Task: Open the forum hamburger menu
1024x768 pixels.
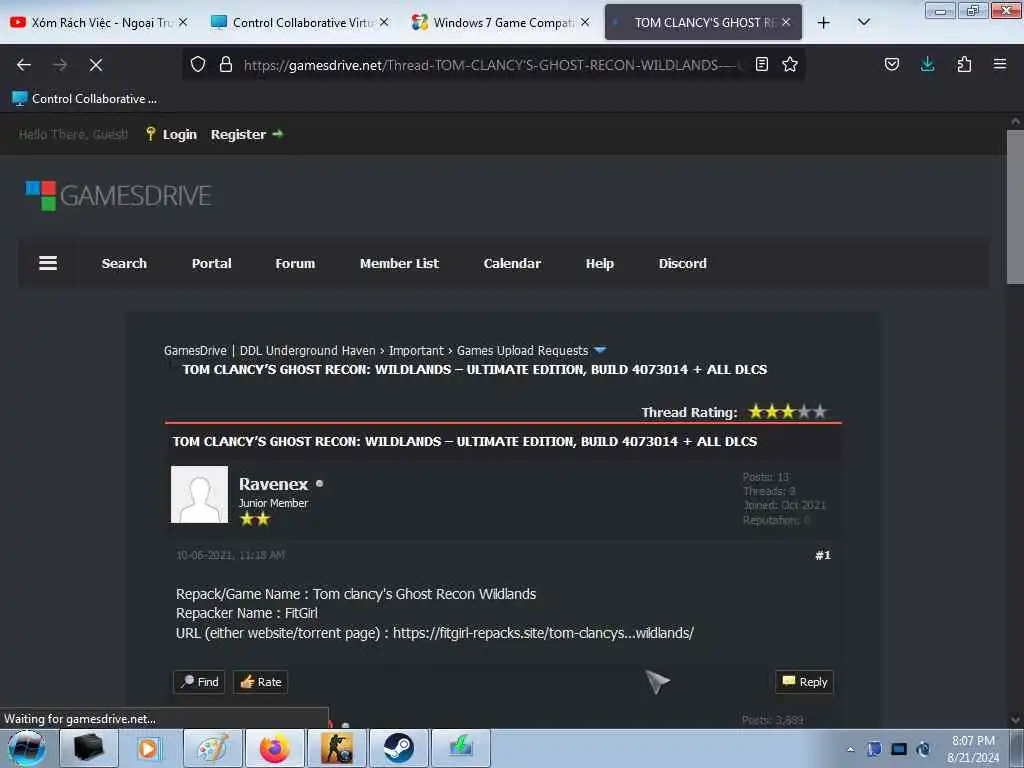Action: click(x=48, y=263)
